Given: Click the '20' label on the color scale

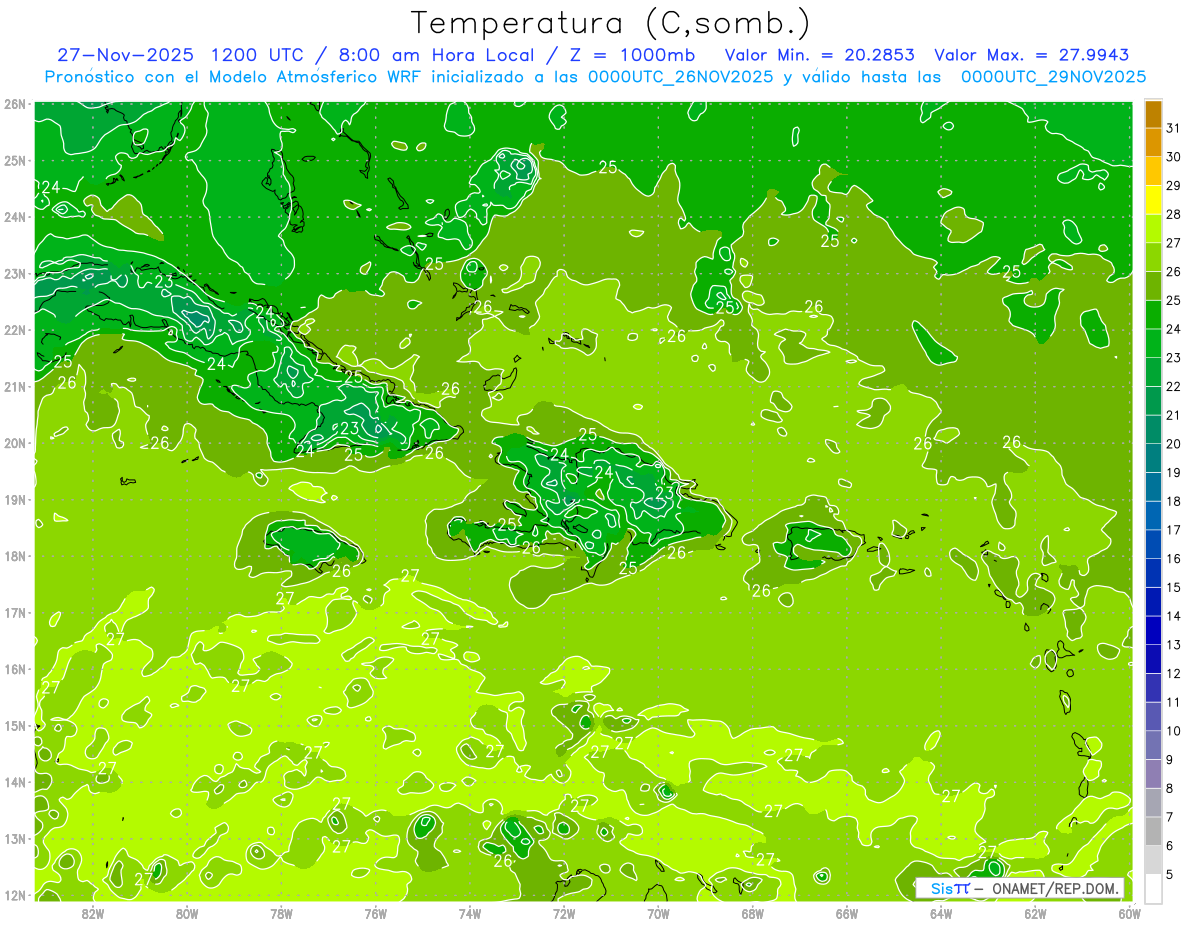Looking at the screenshot, I should coord(1173,444).
